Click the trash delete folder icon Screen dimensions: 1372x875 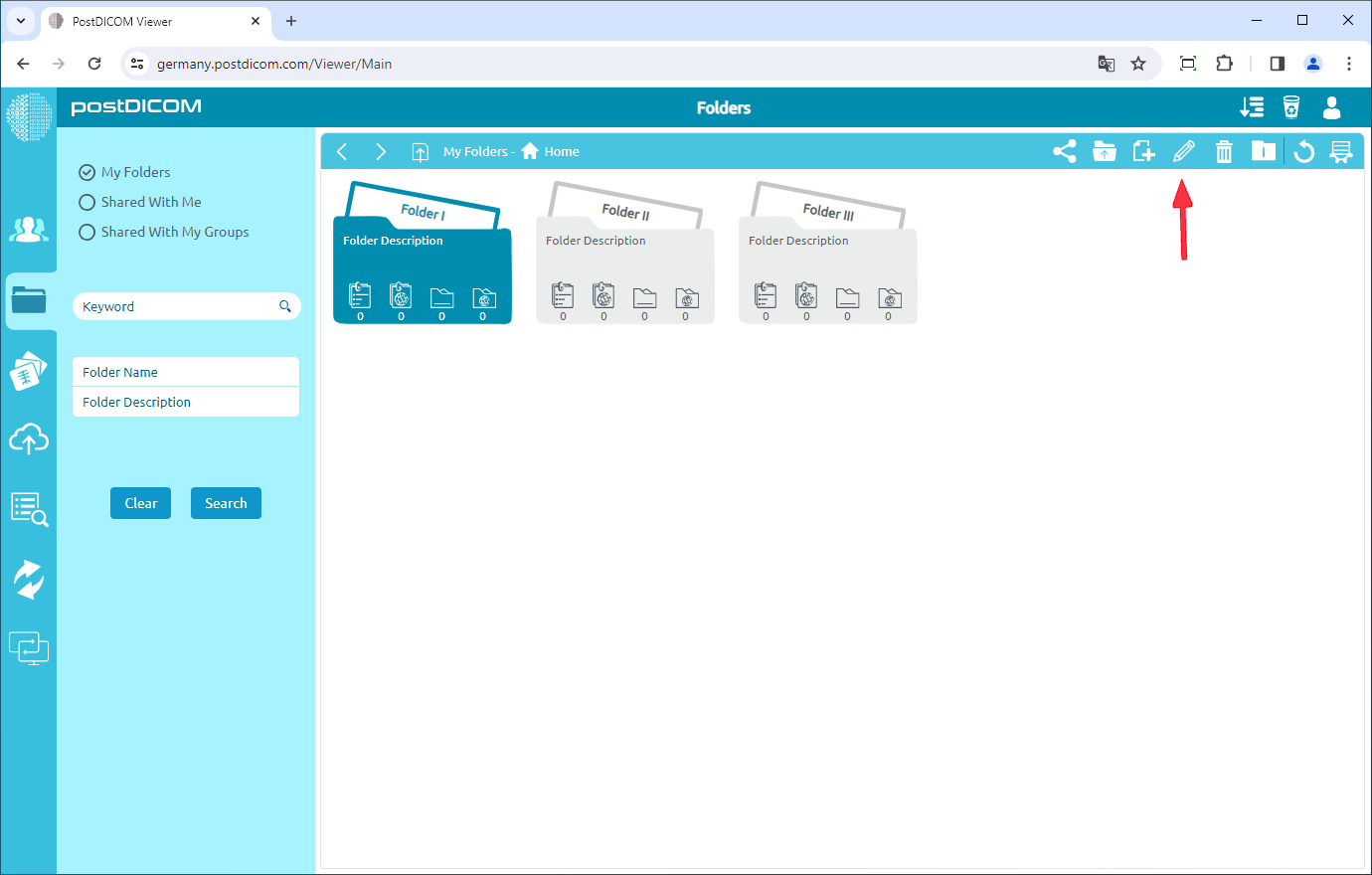coord(1224,151)
